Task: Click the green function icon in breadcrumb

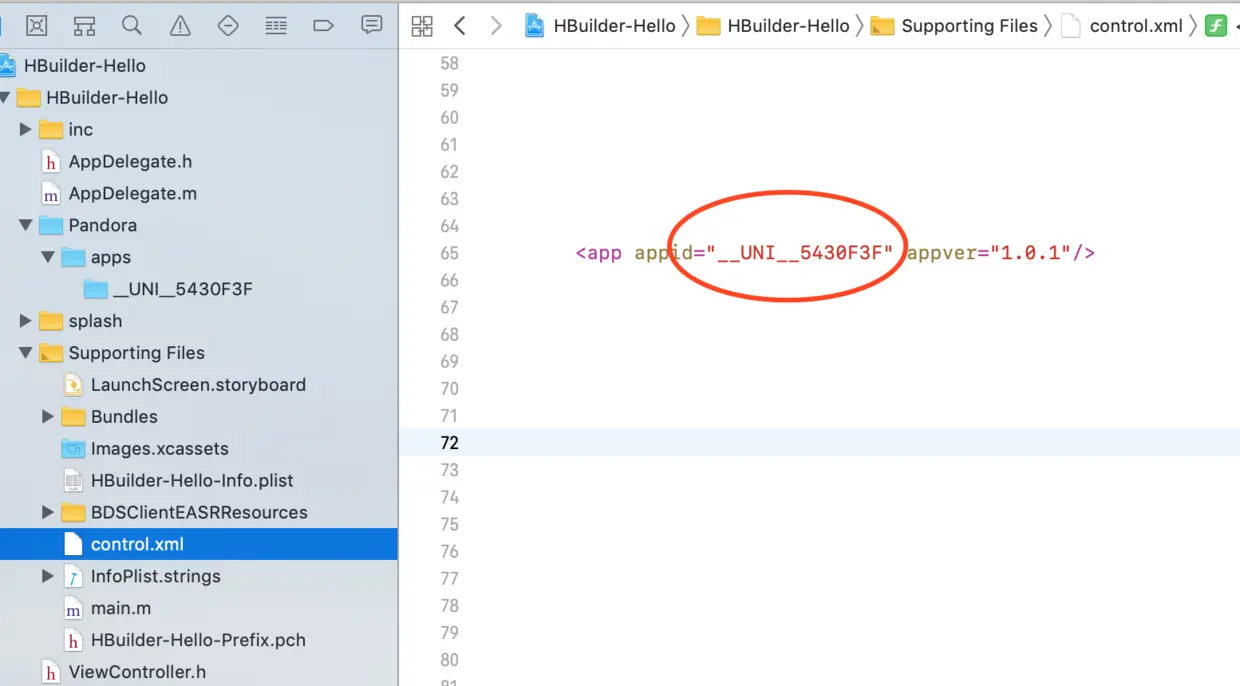Action: [1216, 26]
